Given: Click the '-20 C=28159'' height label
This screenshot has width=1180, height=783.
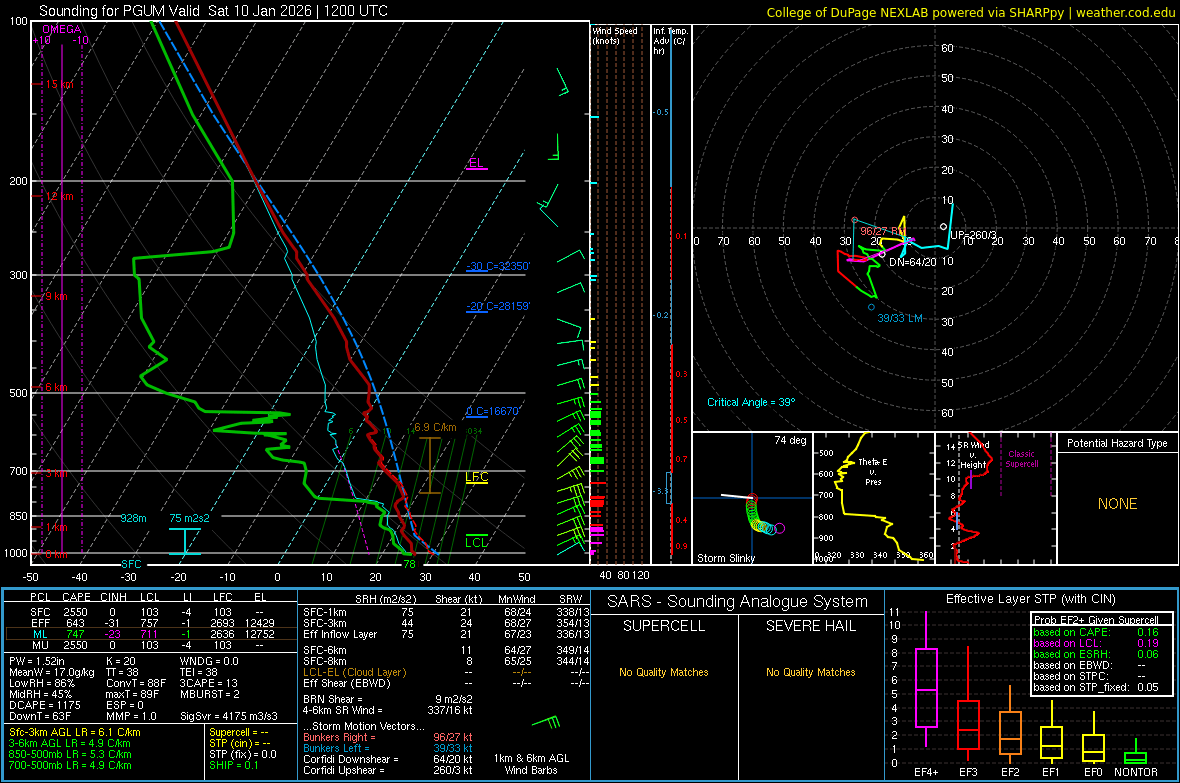Looking at the screenshot, I should click(x=498, y=306).
